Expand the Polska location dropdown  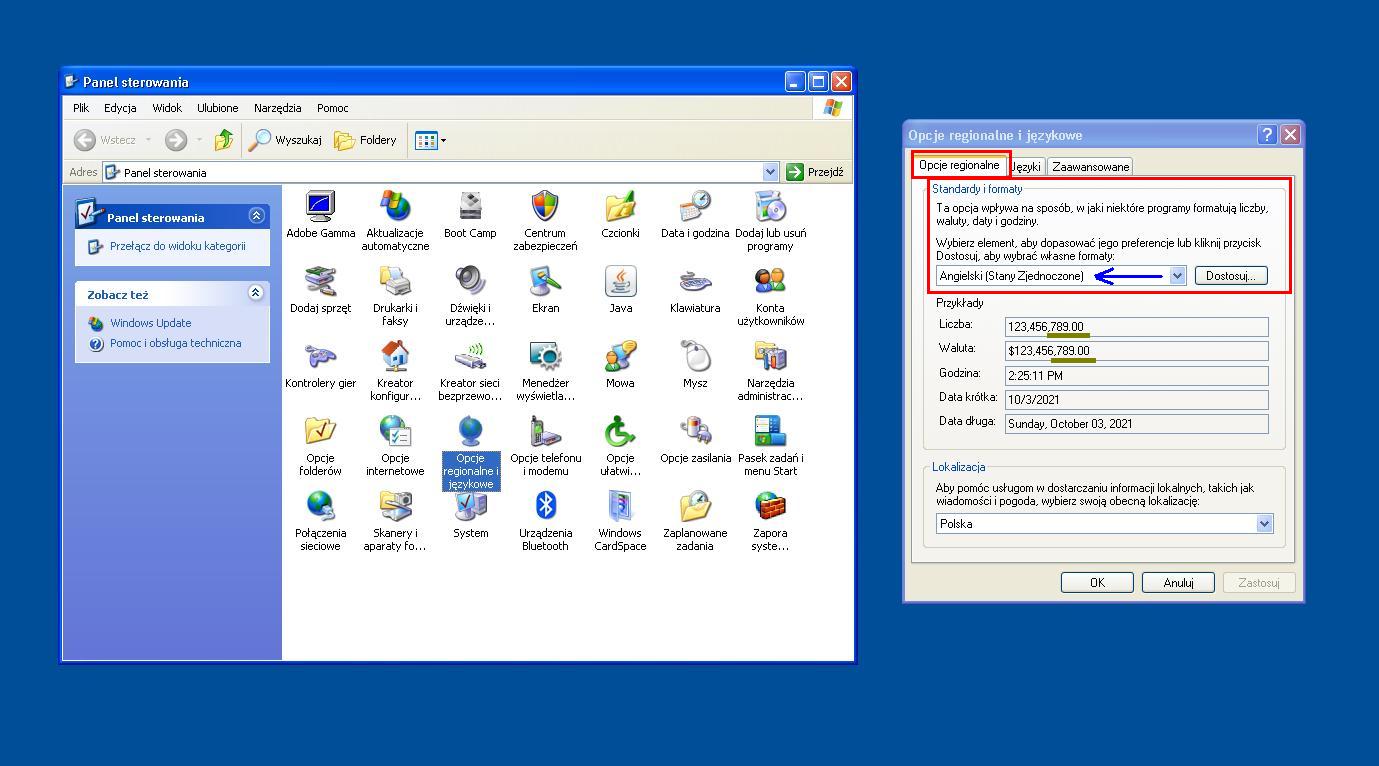pos(1264,523)
